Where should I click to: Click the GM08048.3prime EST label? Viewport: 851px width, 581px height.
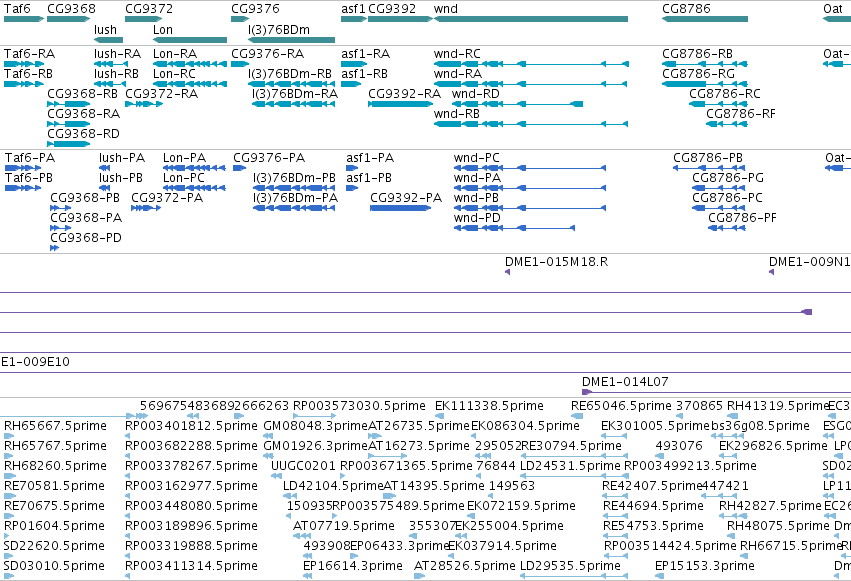pos(315,426)
